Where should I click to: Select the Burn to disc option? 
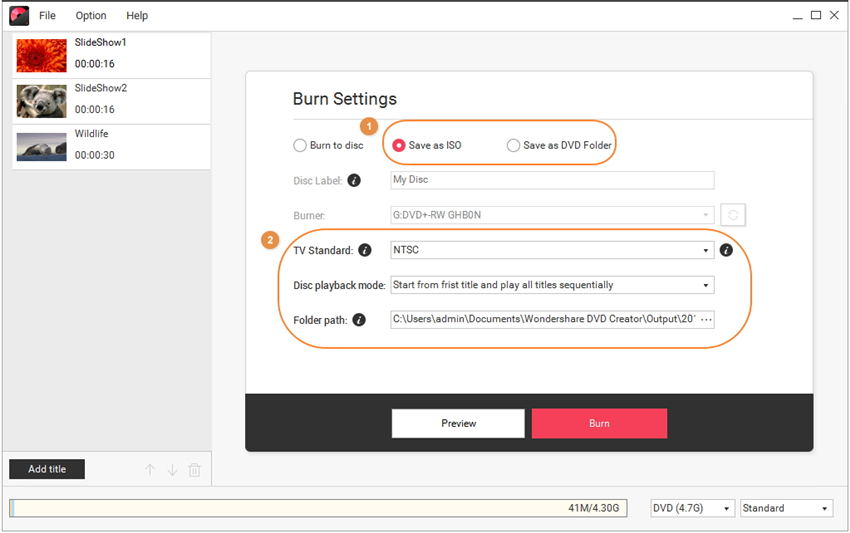pos(300,145)
